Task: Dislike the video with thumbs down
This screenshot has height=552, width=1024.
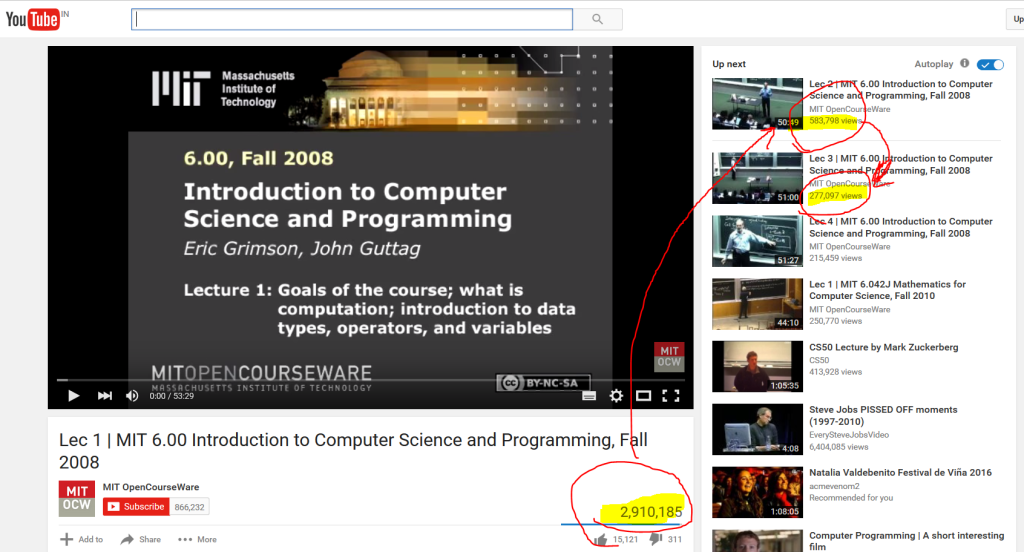Action: coord(656,539)
